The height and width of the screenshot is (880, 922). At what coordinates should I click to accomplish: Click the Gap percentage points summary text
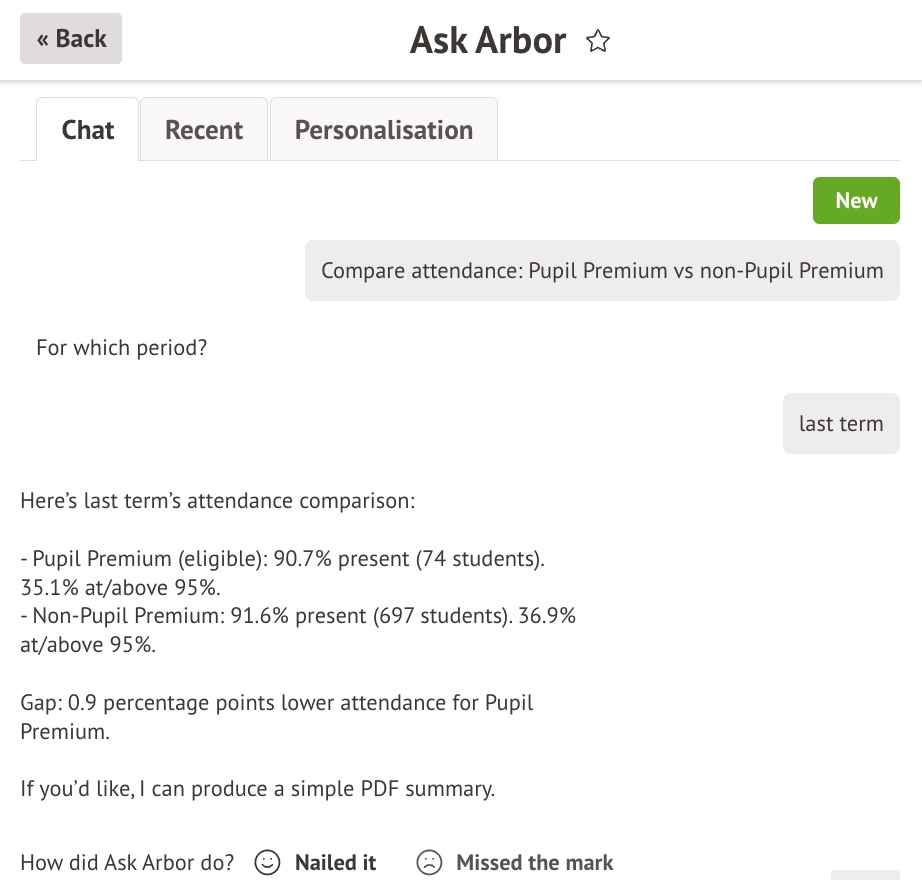coord(276,703)
